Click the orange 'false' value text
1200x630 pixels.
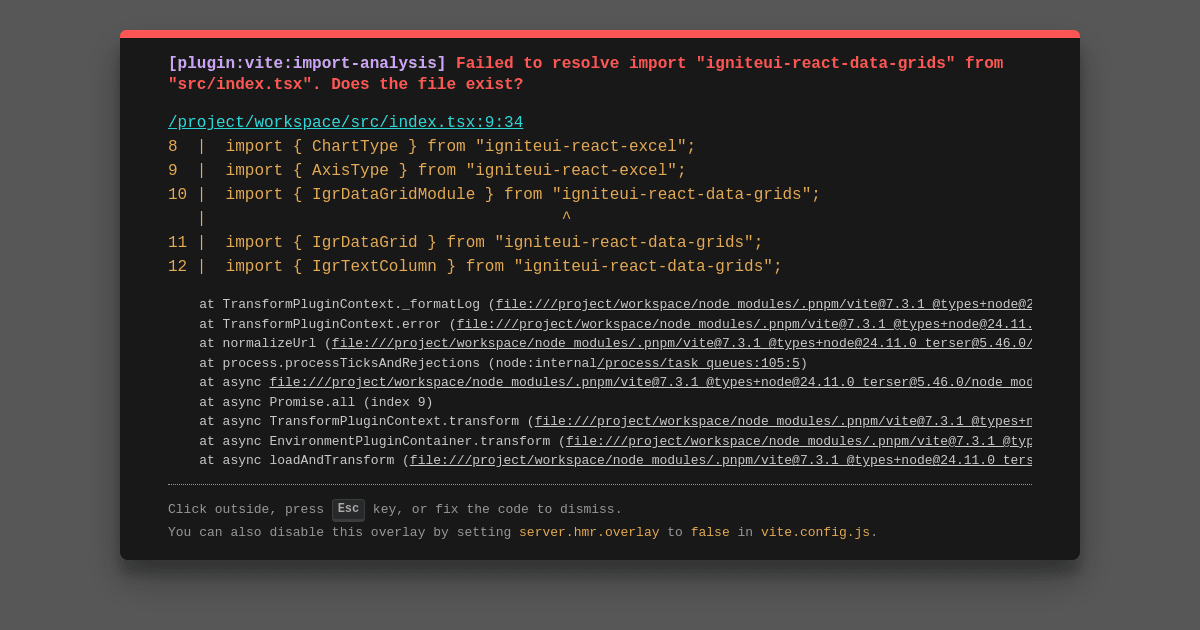[710, 533]
